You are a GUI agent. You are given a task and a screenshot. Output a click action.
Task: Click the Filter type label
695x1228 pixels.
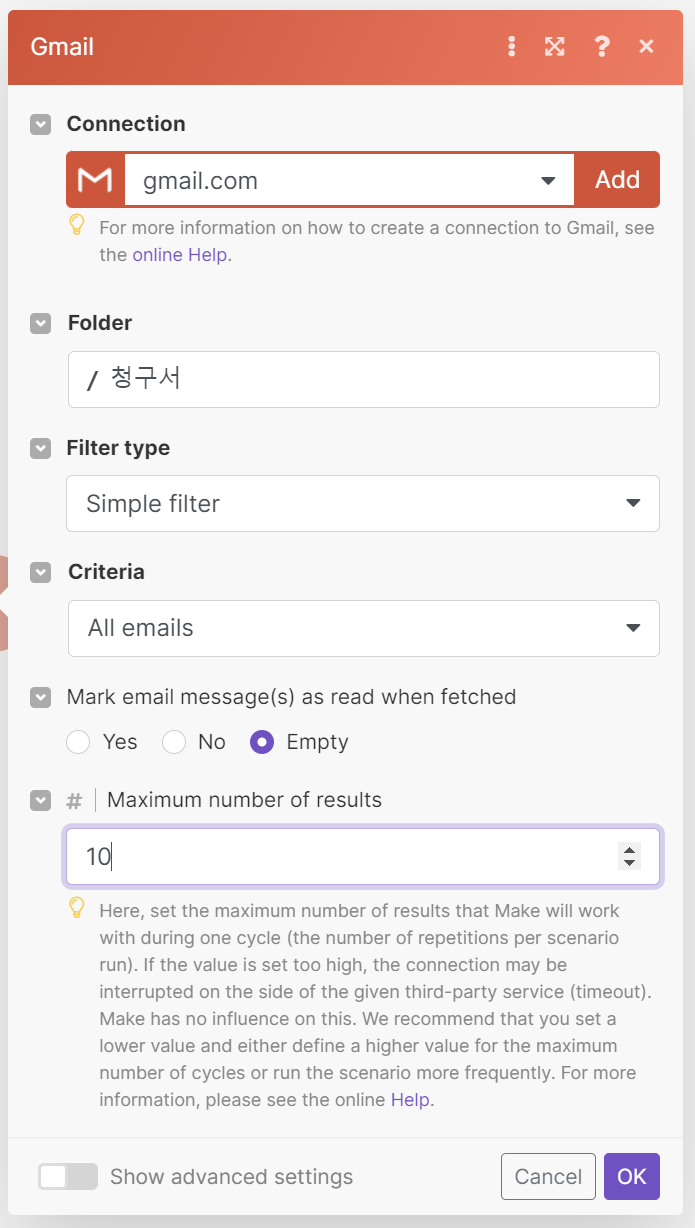(118, 448)
